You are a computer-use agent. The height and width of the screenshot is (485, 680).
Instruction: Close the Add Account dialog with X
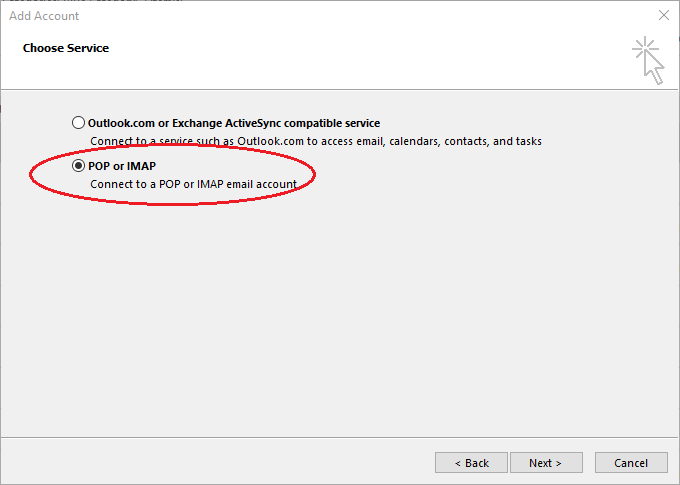[x=664, y=15]
